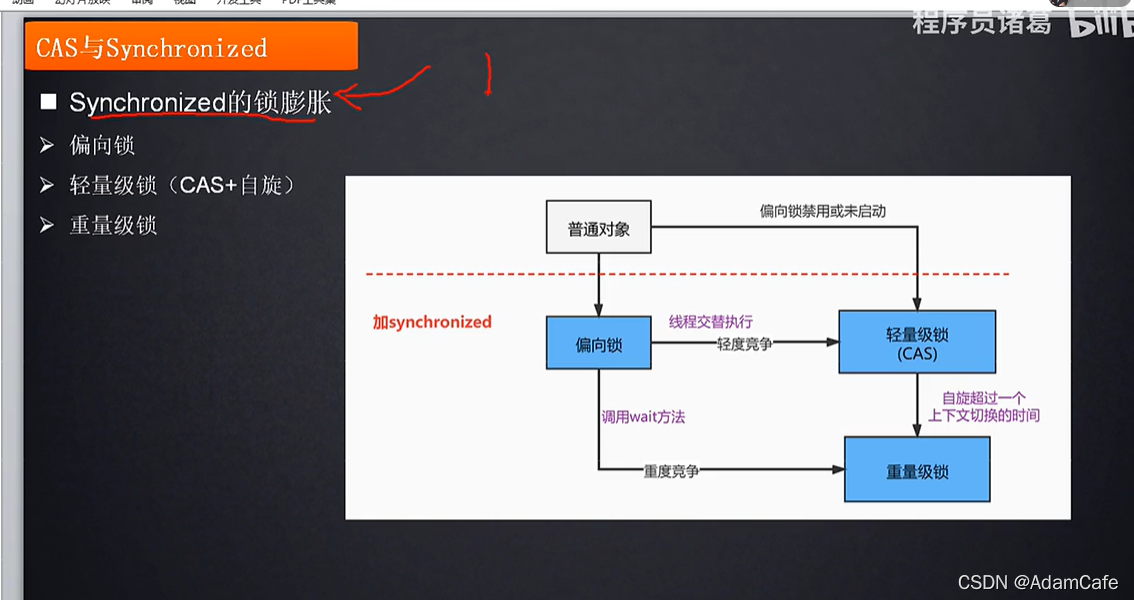Viewport: 1134px width, 600px height.
Task: Click the blue "轻量级锁 (CAS)" diagram box
Action: click(917, 342)
